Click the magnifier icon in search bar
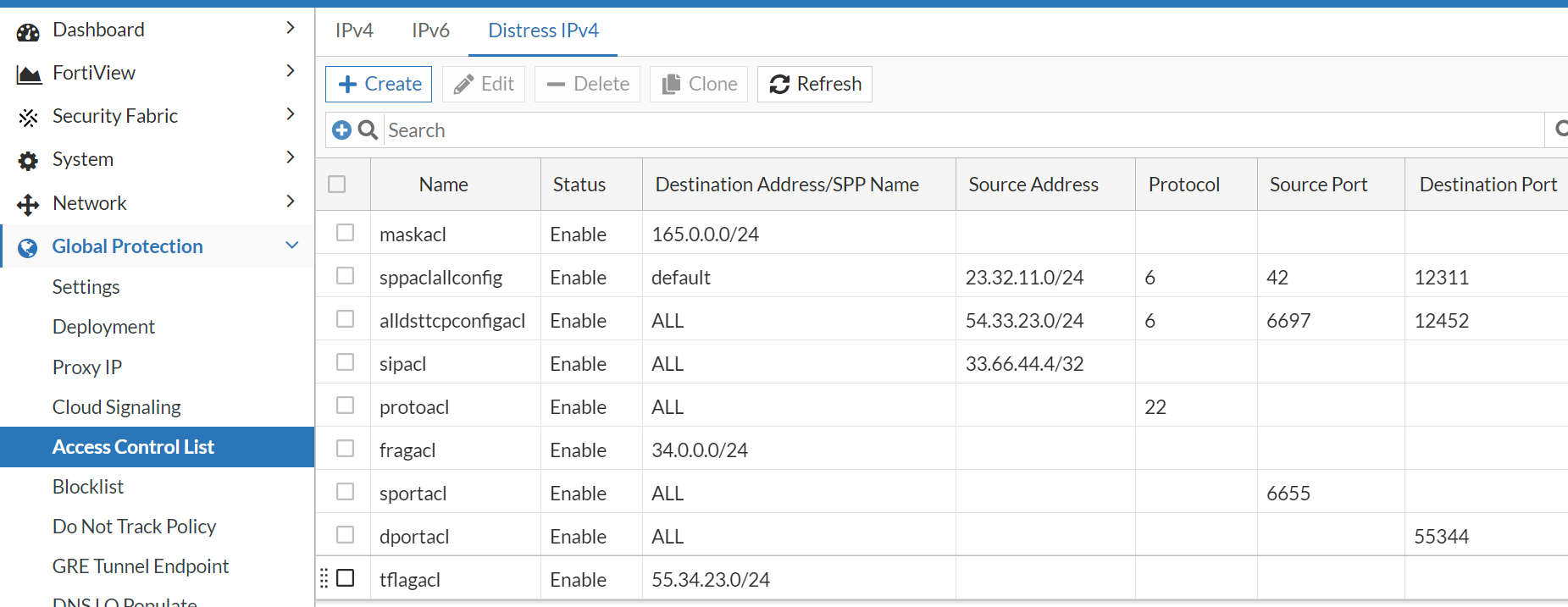Viewport: 1568px width, 607px height. coord(368,130)
